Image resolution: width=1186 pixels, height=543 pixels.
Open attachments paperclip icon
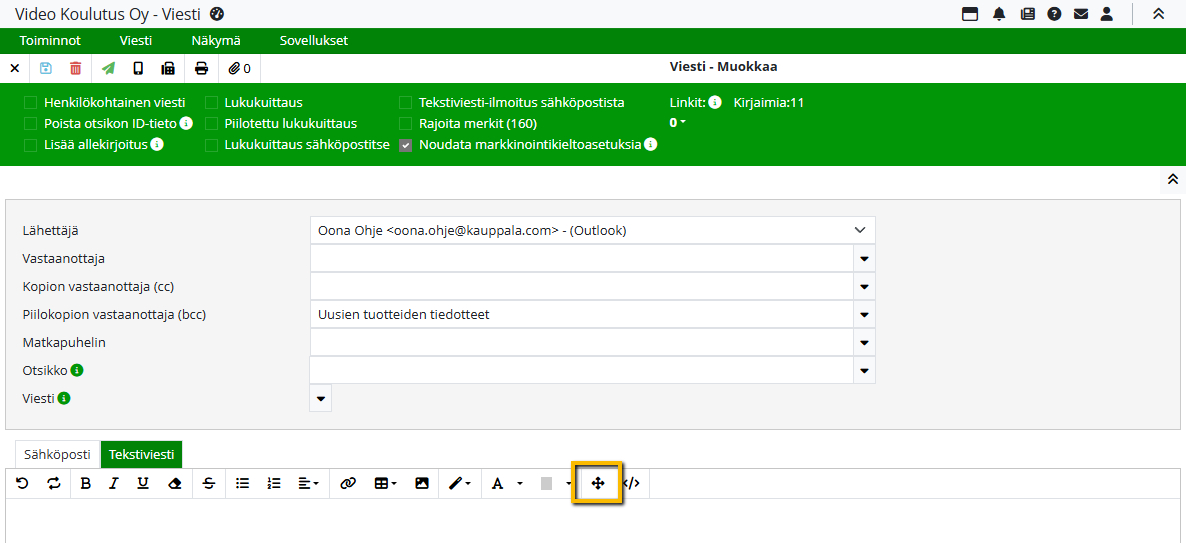tap(239, 68)
